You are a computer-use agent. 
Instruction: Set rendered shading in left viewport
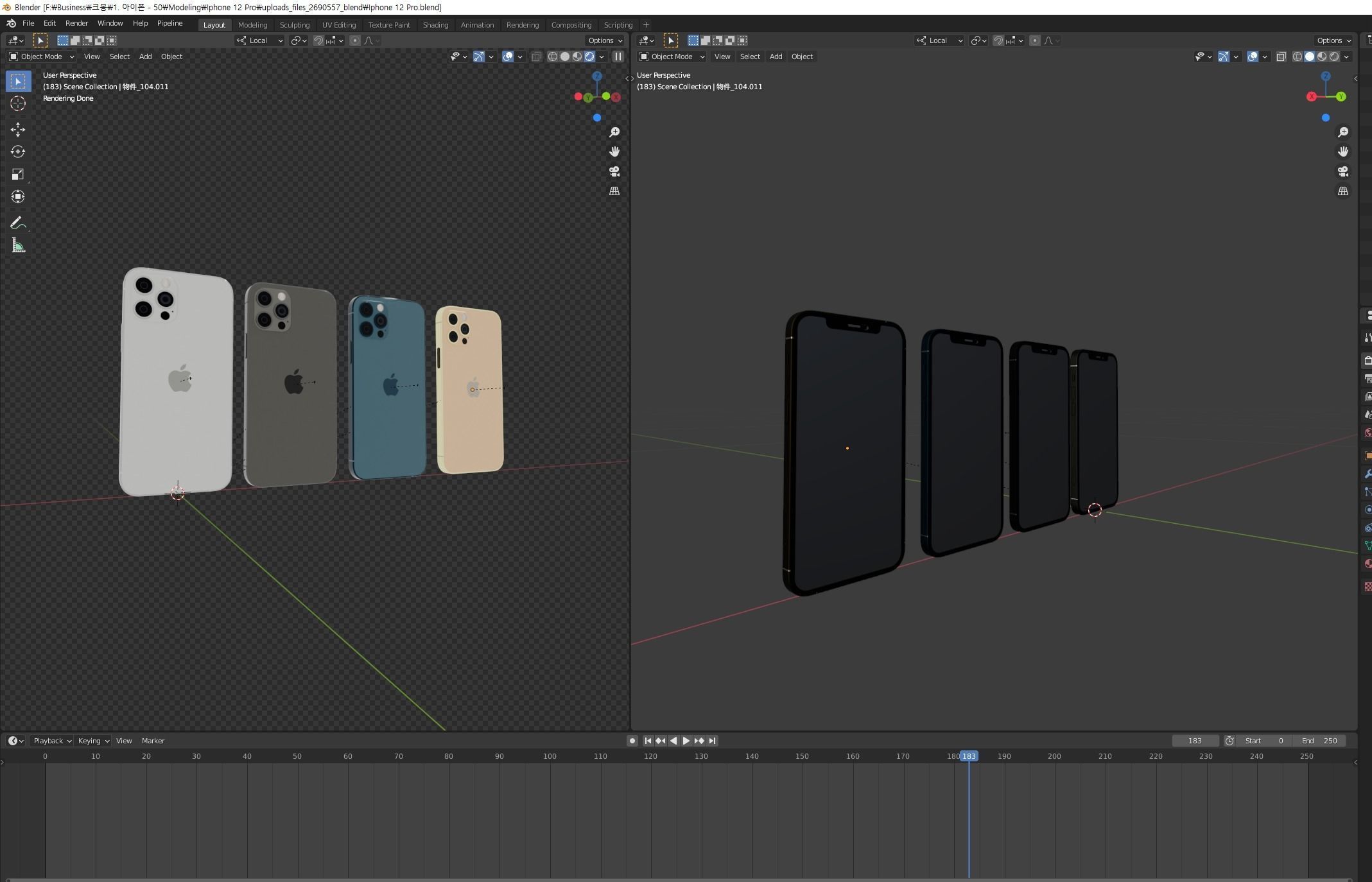(x=589, y=56)
